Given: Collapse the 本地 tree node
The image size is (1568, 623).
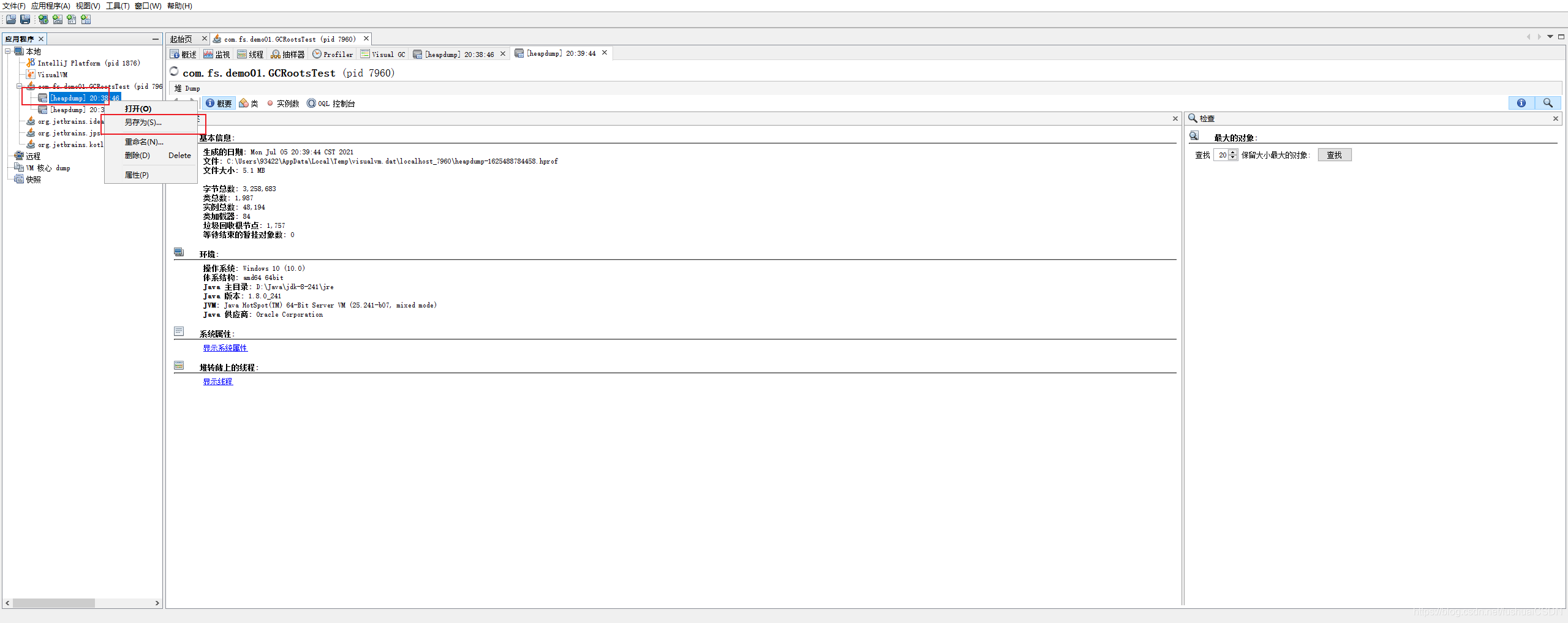Looking at the screenshot, I should point(8,51).
